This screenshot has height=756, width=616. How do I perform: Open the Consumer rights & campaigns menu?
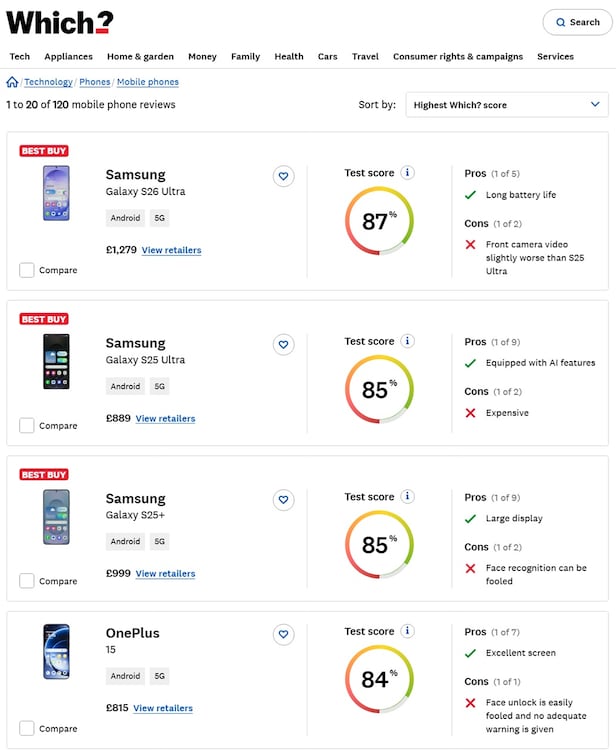(x=457, y=57)
